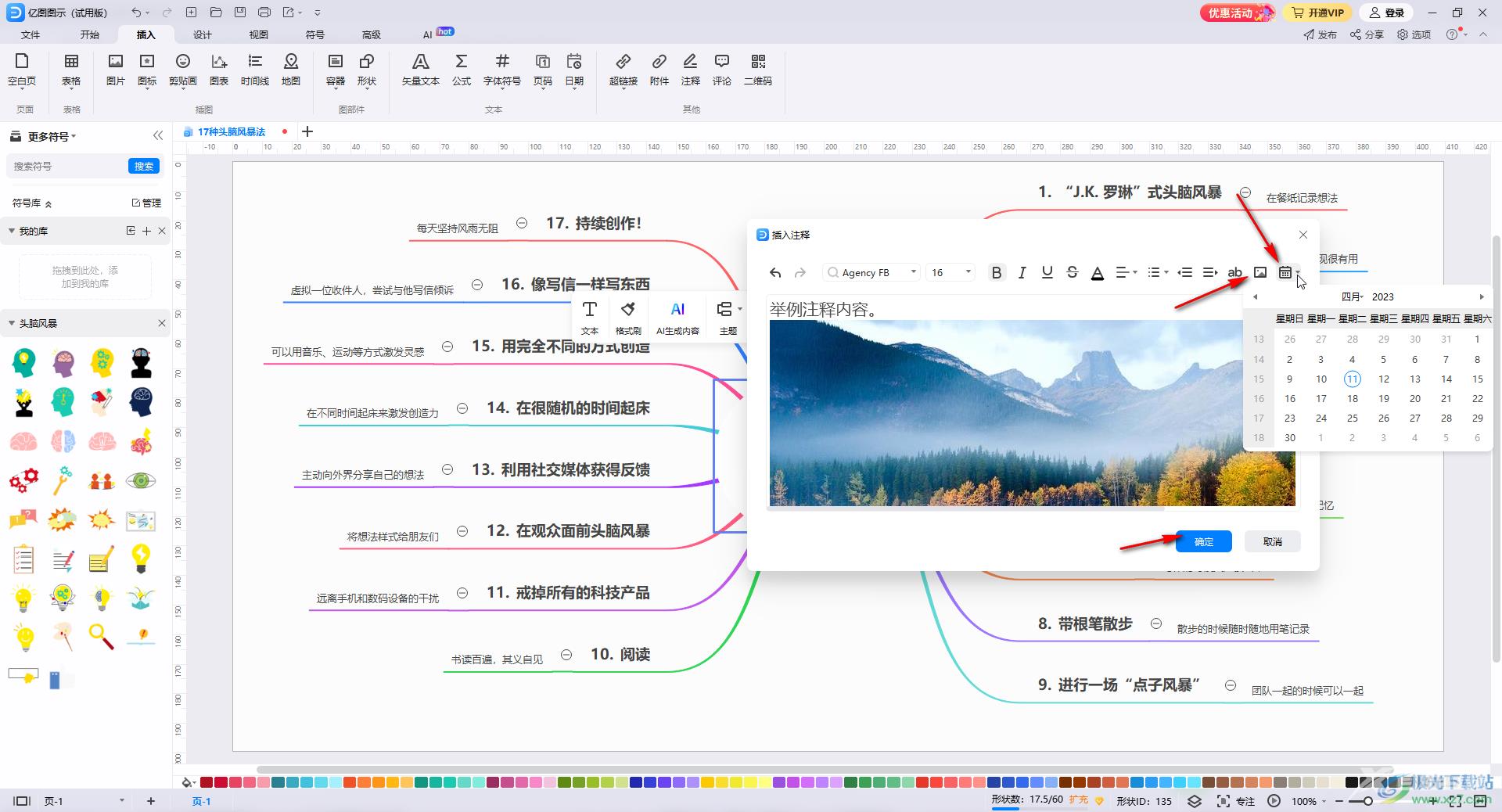
Task: Cancel the insert note dialog
Action: [x=1273, y=541]
